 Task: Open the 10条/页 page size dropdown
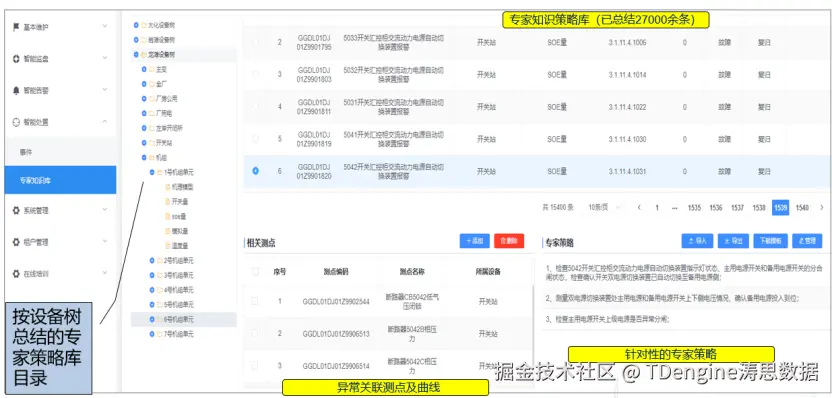click(604, 207)
